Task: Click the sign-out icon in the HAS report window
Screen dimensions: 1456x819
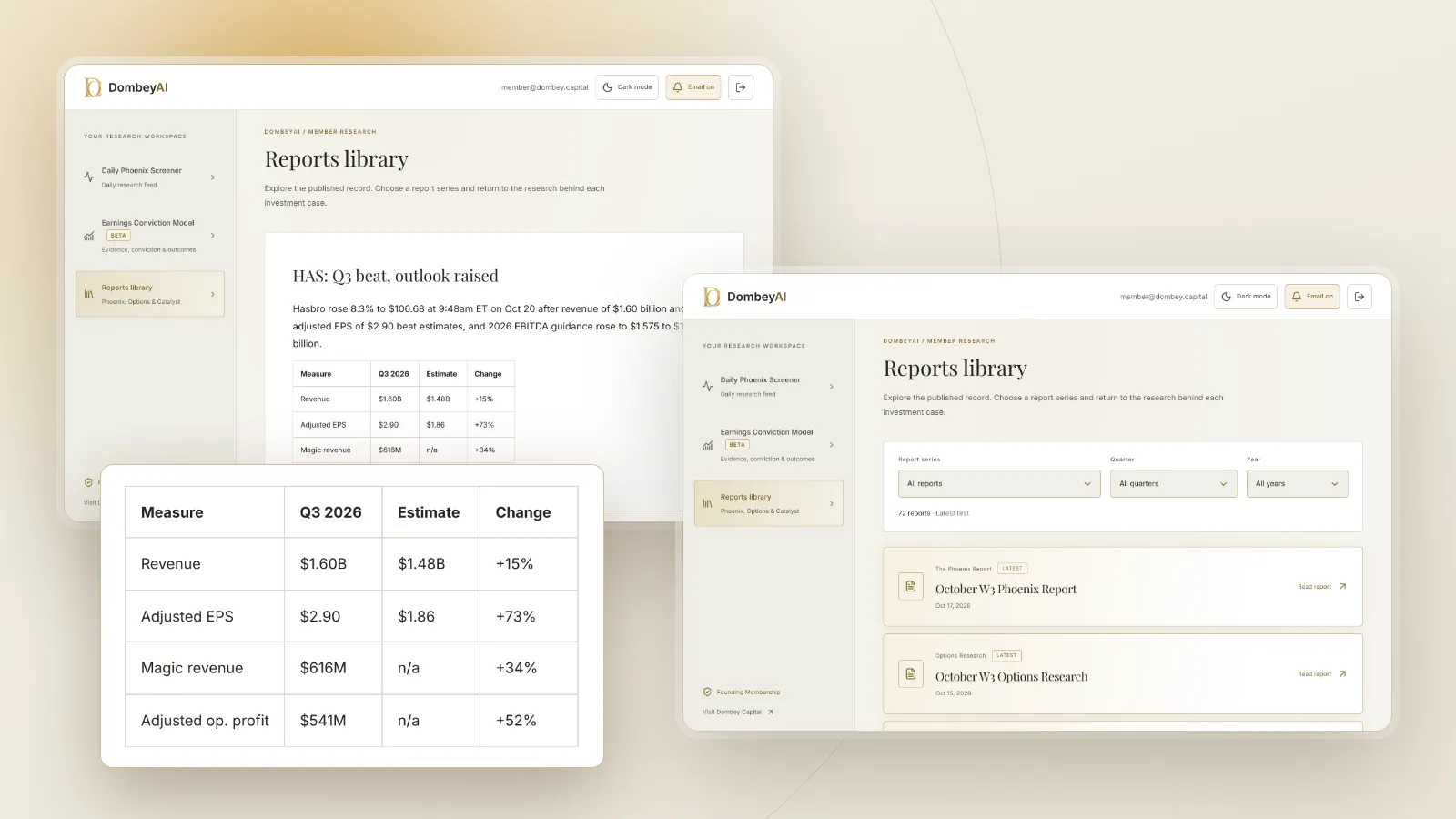Action: pos(741,87)
